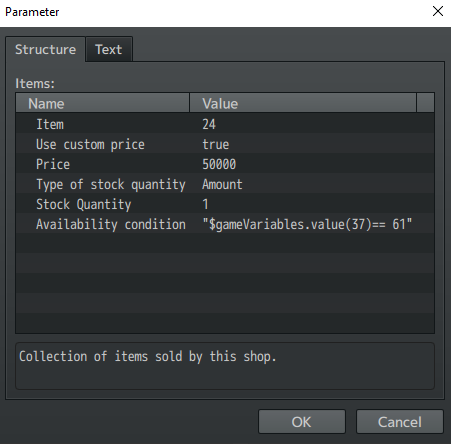Screen dimensions: 451x444
Task: Click the value 24 for Item
Action: click(209, 124)
